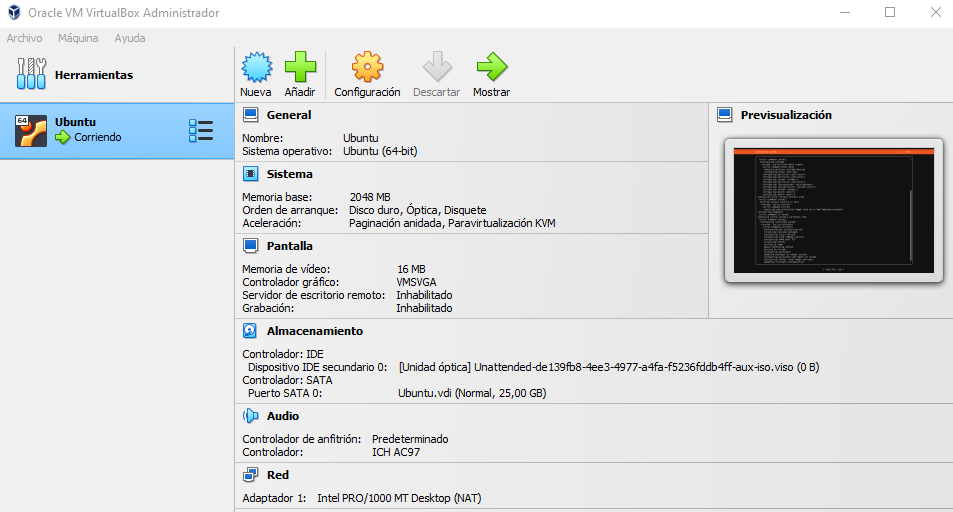Screen dimensions: 953x512
Task: Open the Ayuda menu
Action: 129,38
